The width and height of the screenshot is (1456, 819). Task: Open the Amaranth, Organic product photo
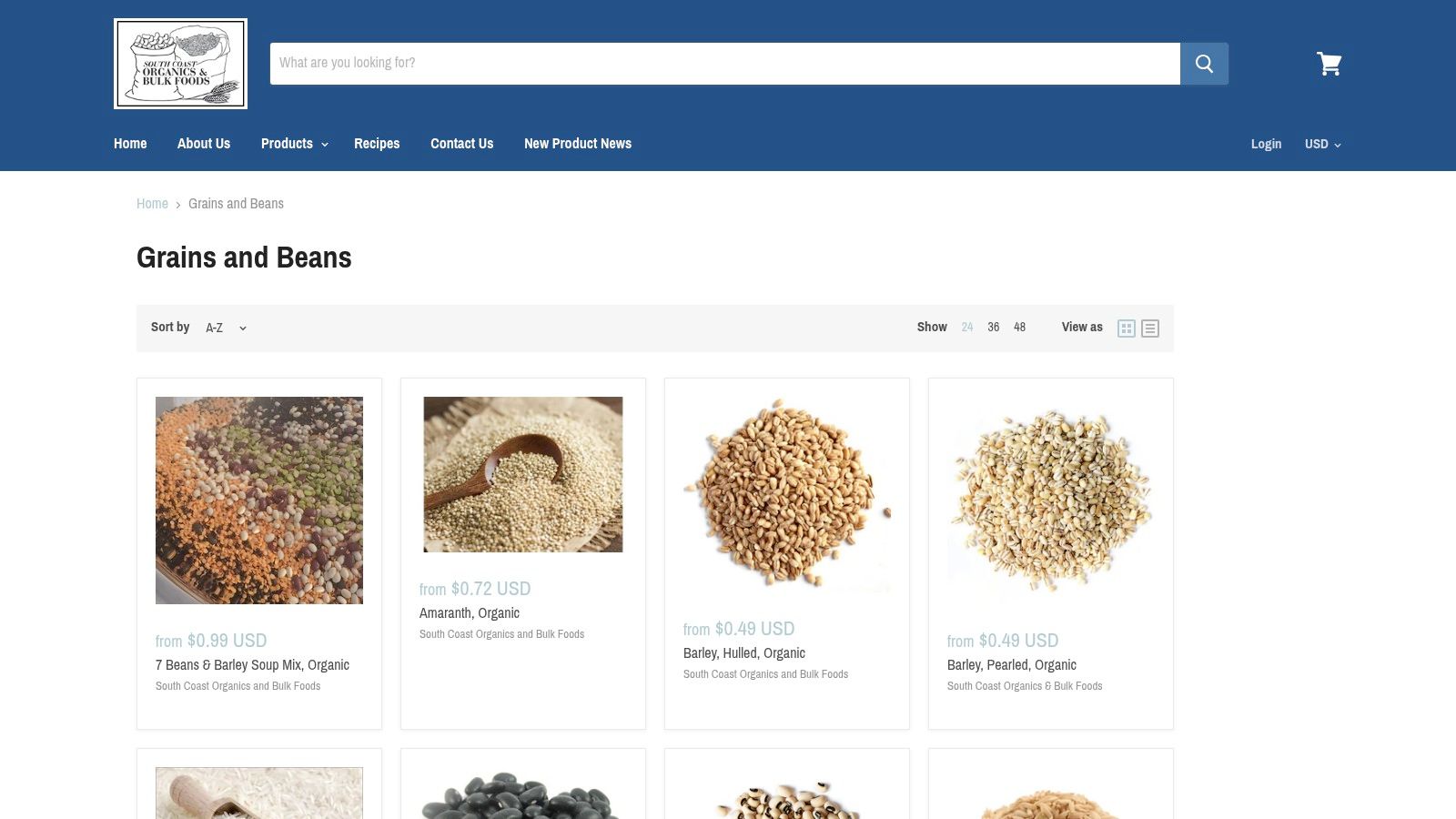(522, 473)
